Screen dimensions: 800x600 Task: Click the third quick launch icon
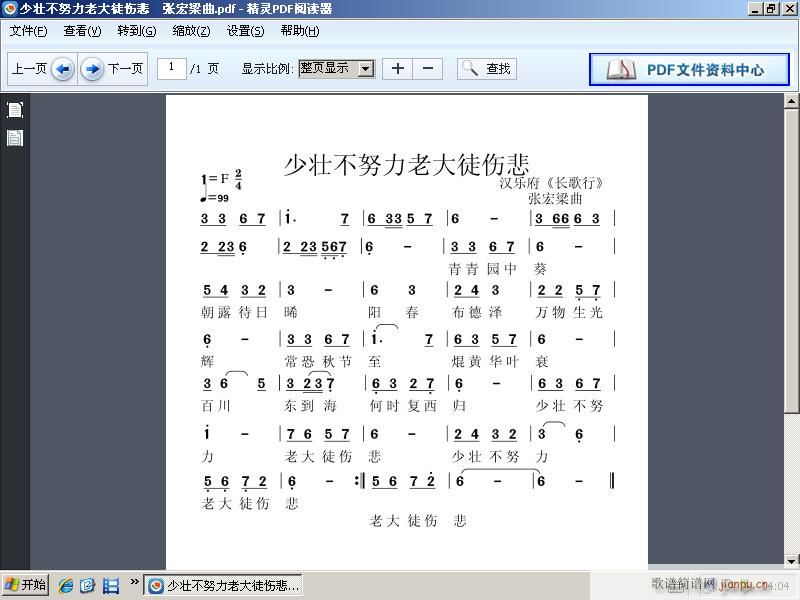pos(111,586)
